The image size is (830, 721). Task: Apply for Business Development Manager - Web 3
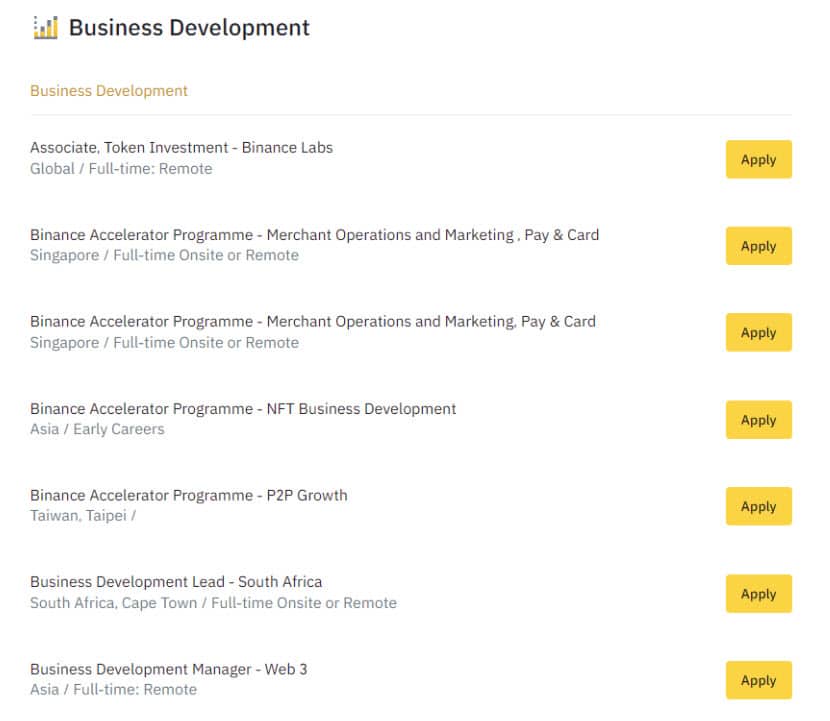[x=759, y=680]
